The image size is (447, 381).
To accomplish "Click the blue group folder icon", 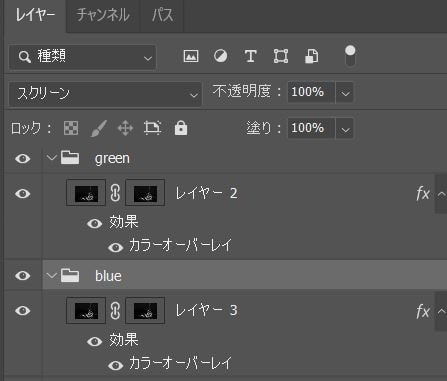I will 70,275.
